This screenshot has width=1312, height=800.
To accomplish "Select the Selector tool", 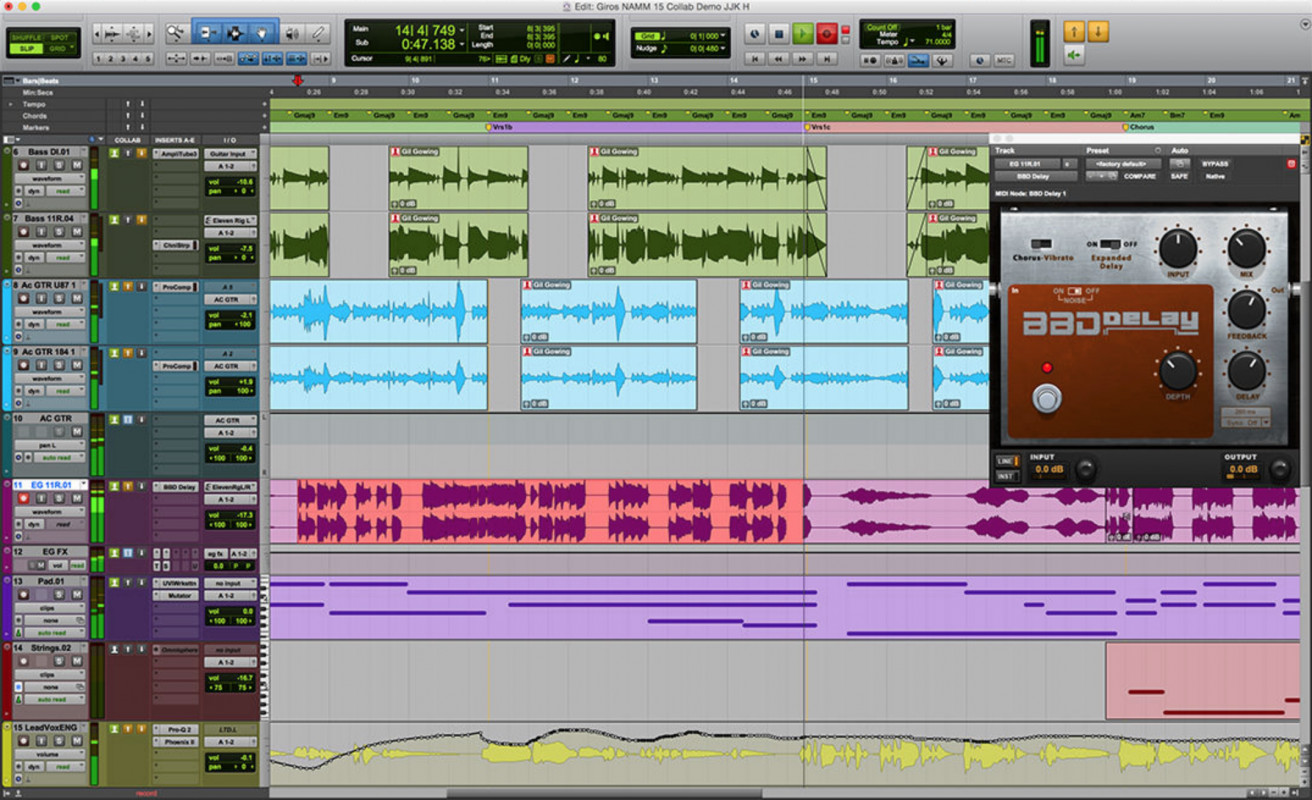I will point(235,32).
